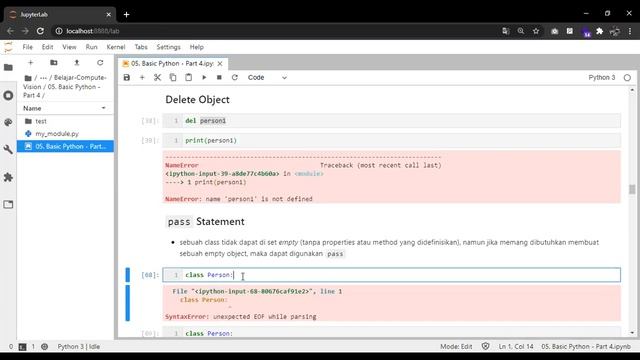Refresh the file list

(x=100, y=63)
